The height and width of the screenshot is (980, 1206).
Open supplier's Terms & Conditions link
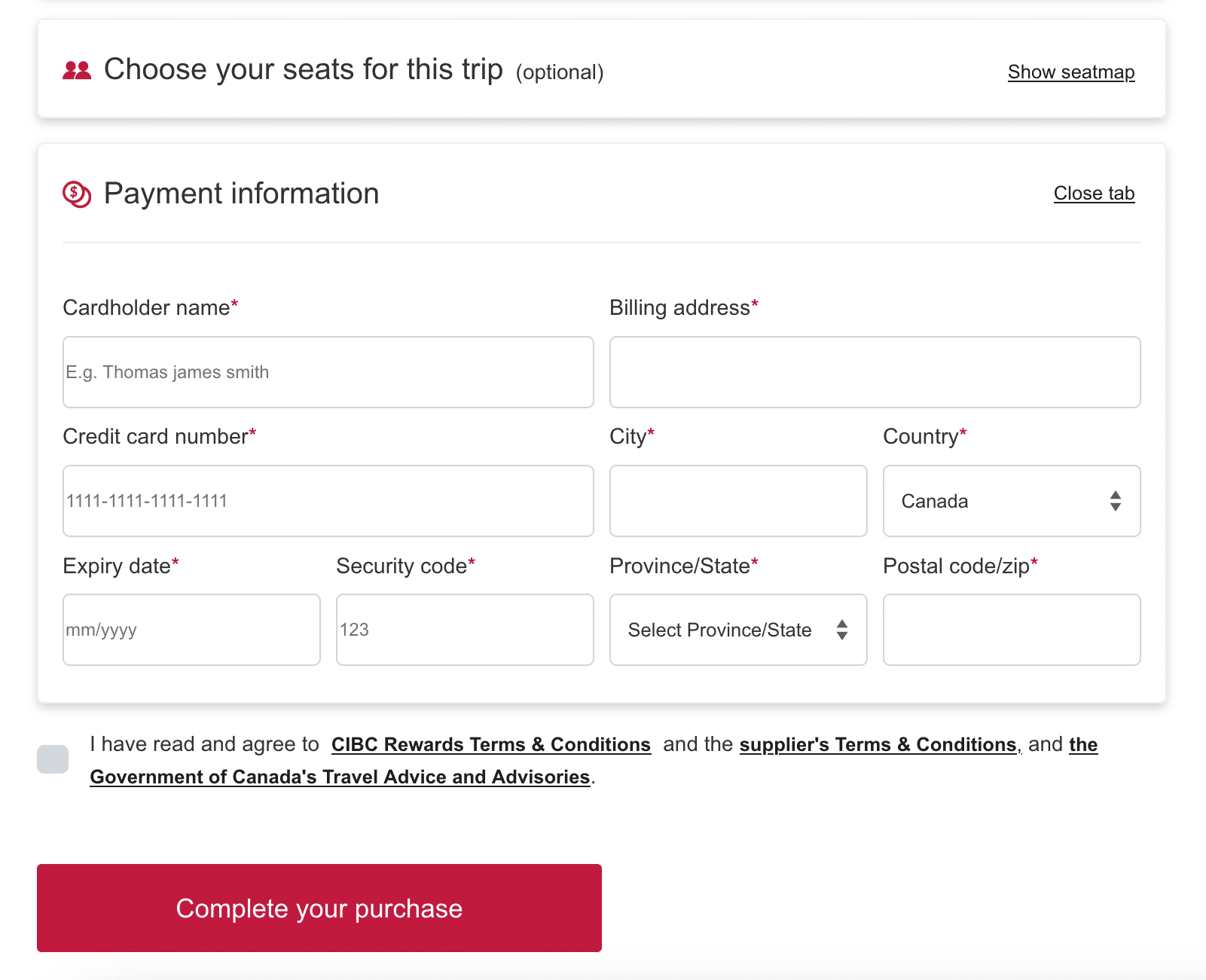pyautogui.click(x=878, y=745)
